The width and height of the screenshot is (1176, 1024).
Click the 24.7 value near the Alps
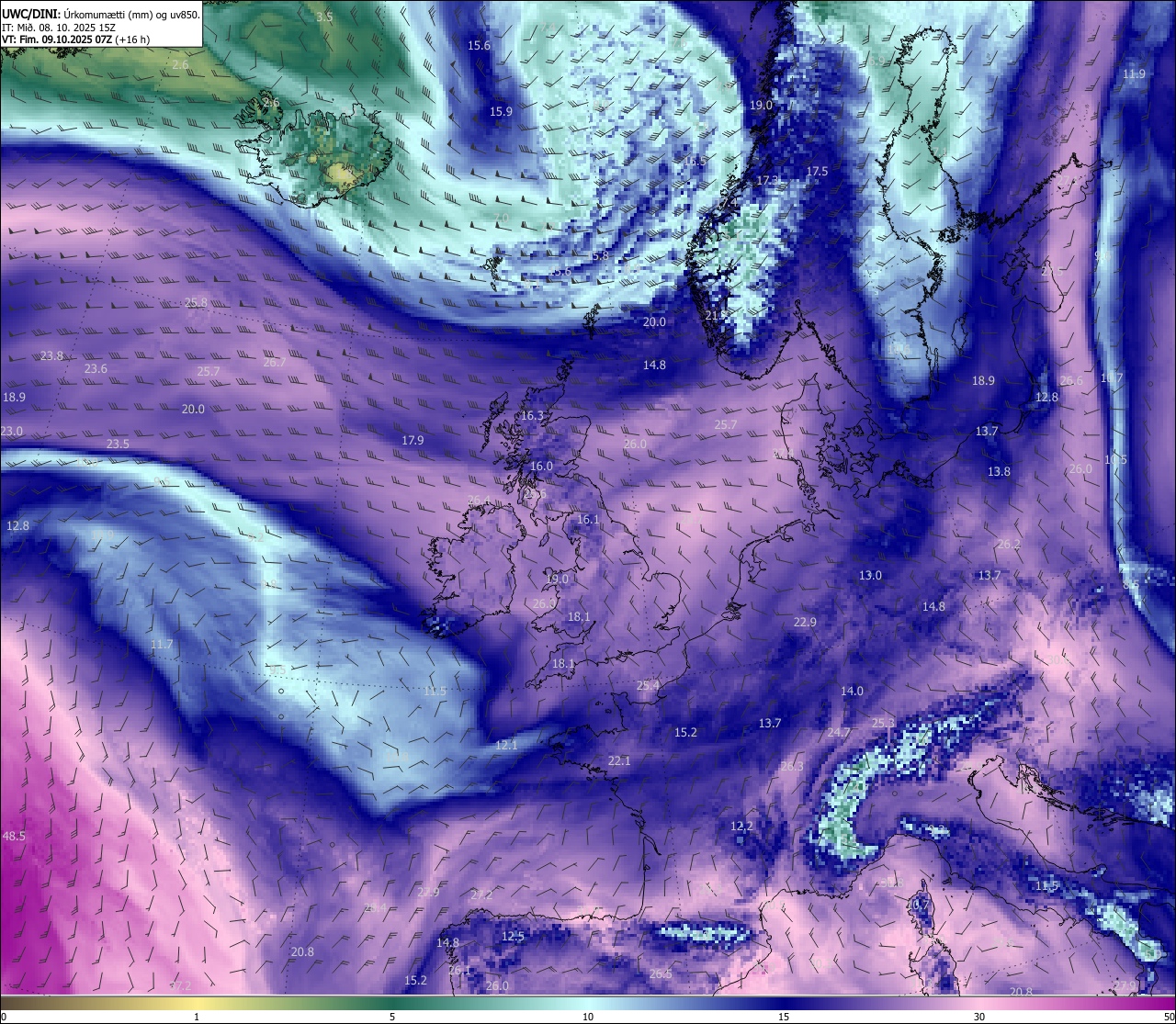pos(839,733)
